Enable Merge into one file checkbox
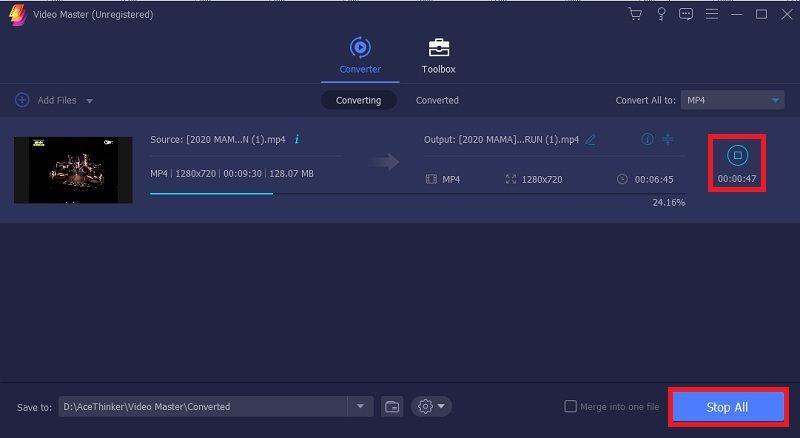 [x=570, y=406]
